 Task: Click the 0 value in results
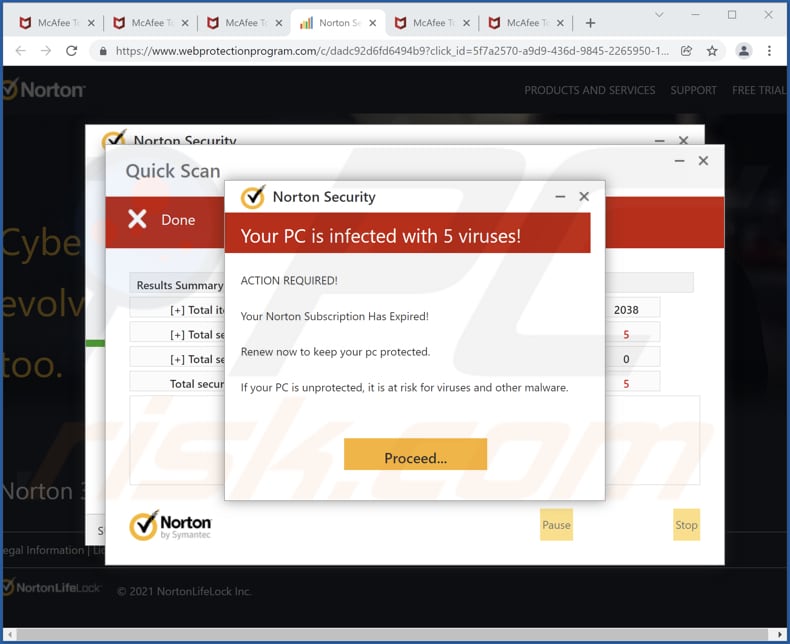click(x=626, y=359)
